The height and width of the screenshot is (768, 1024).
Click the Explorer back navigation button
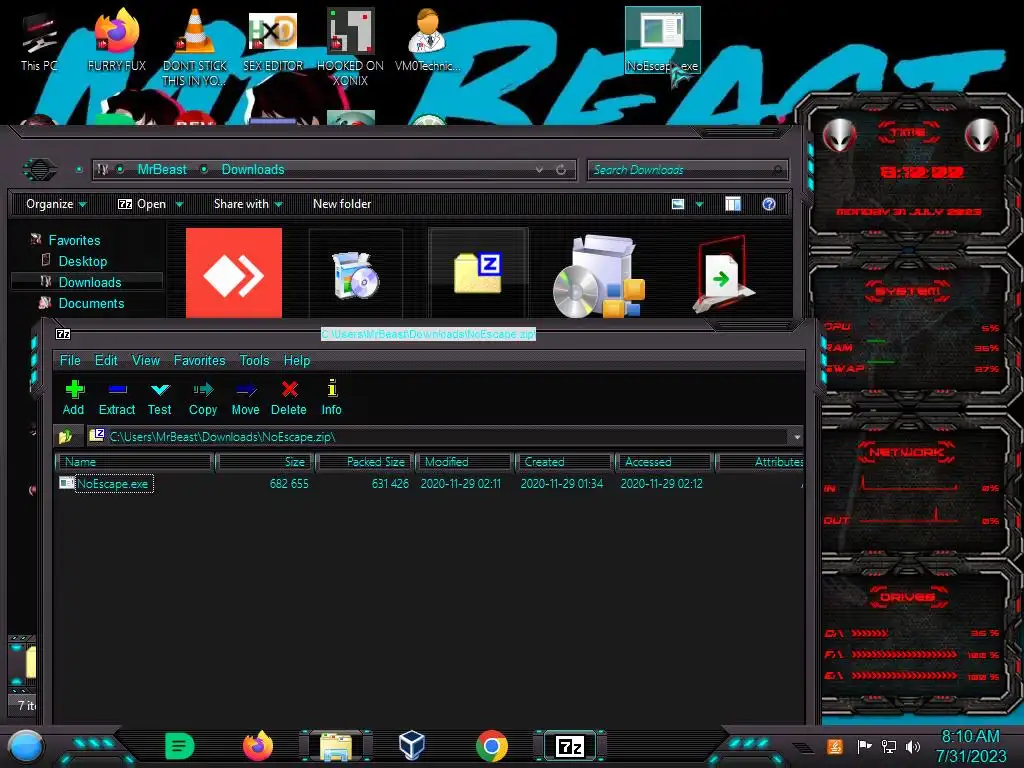click(x=40, y=170)
